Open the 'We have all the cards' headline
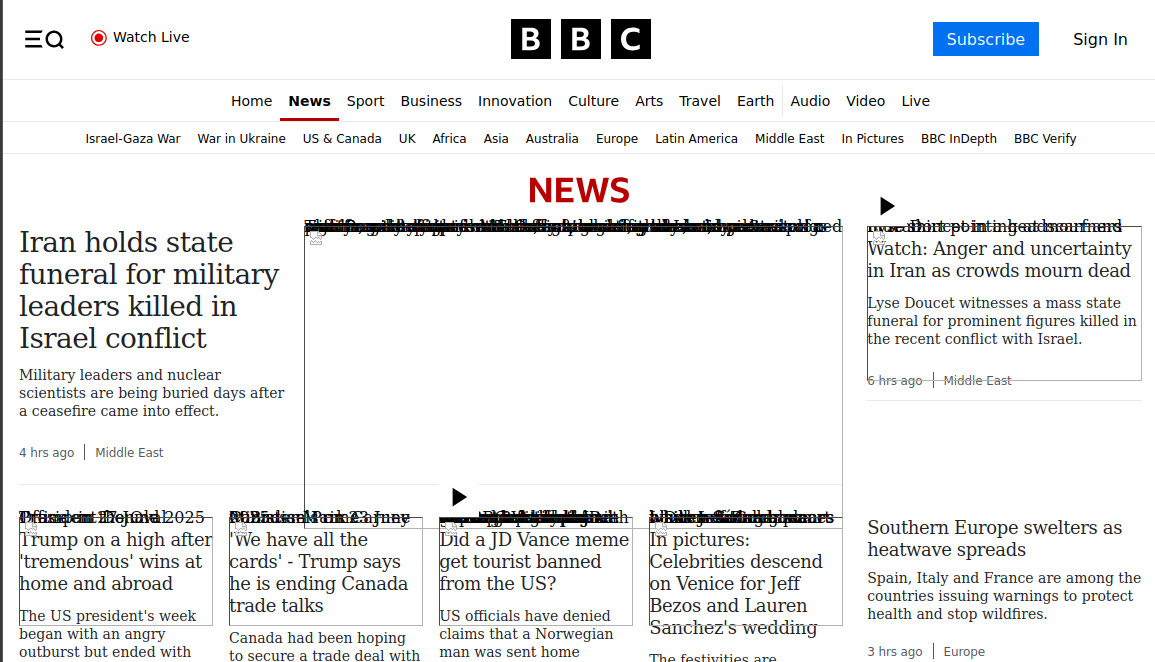Image resolution: width=1155 pixels, height=662 pixels. coord(318,573)
